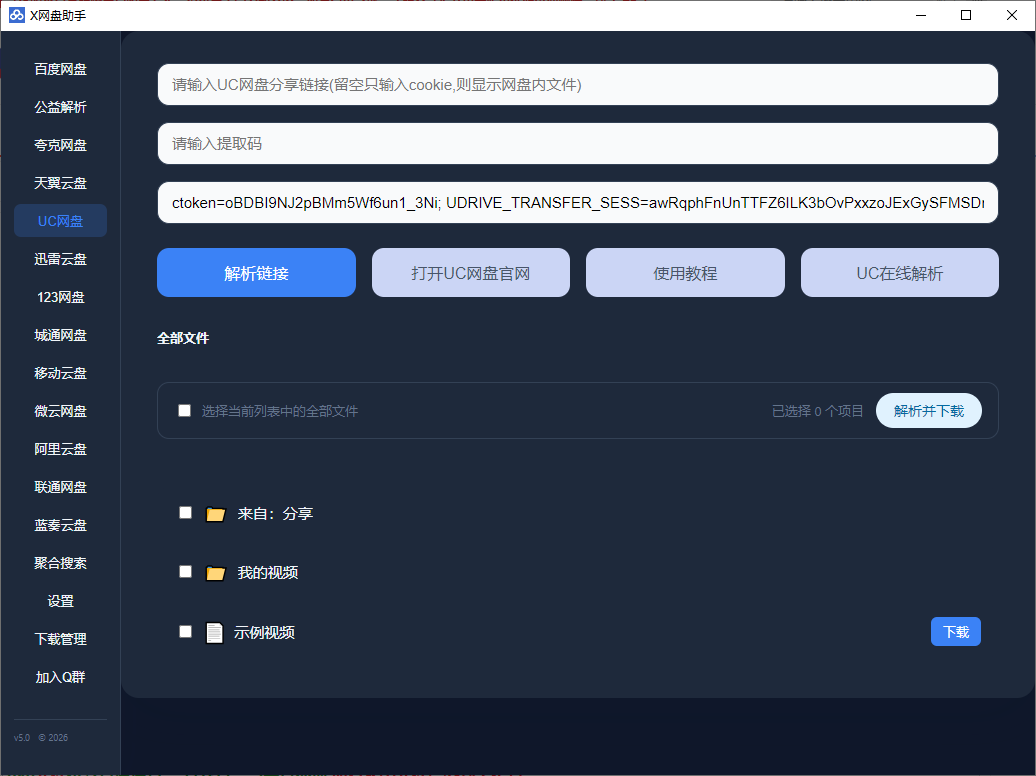
Task: Click 解析并下载 button
Action: coord(928,411)
